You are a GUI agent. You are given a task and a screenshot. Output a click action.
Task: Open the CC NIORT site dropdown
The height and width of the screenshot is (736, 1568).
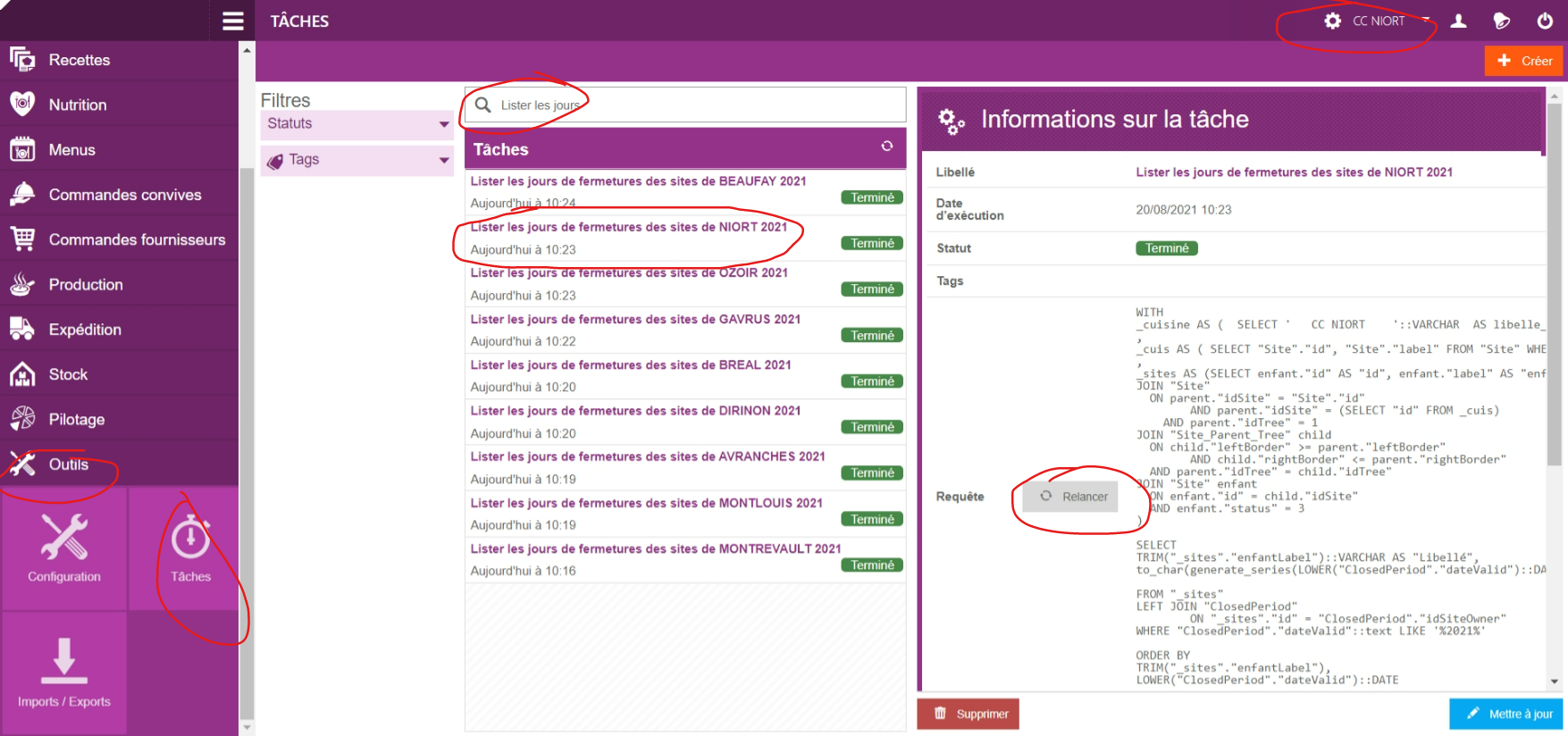point(1390,21)
